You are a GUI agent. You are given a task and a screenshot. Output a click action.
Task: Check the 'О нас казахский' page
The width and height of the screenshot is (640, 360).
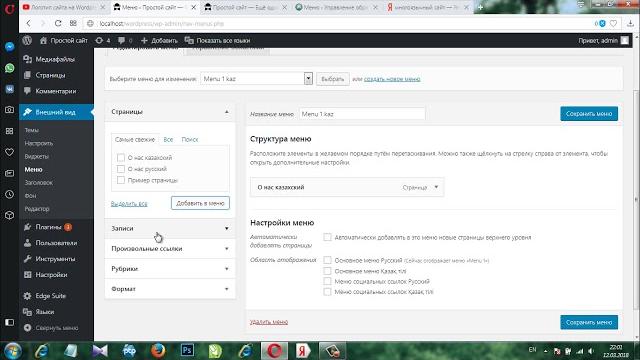121,158
